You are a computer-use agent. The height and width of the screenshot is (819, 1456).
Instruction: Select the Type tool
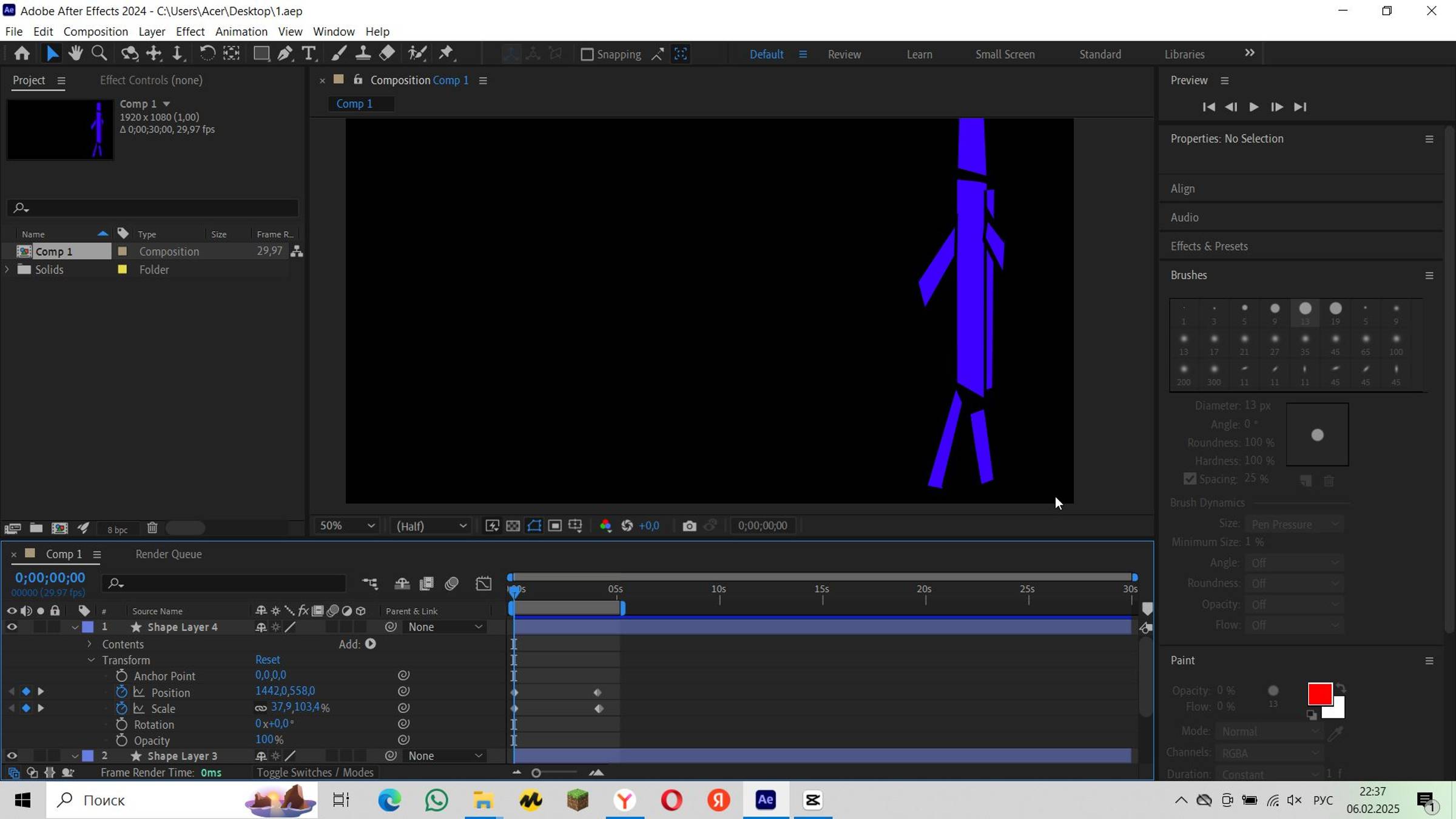309,53
